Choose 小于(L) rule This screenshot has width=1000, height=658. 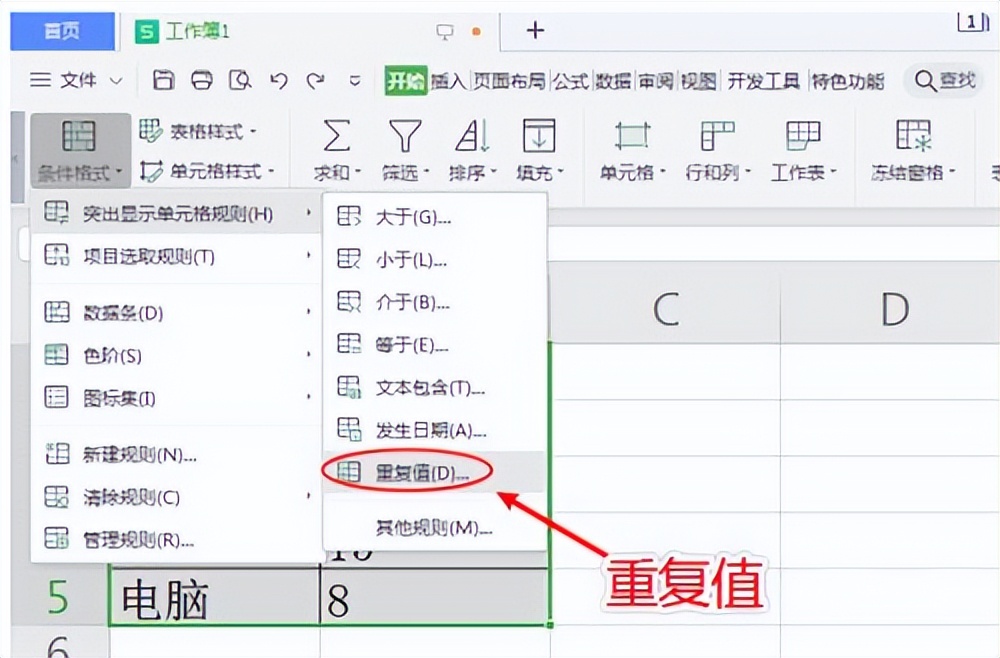435,260
